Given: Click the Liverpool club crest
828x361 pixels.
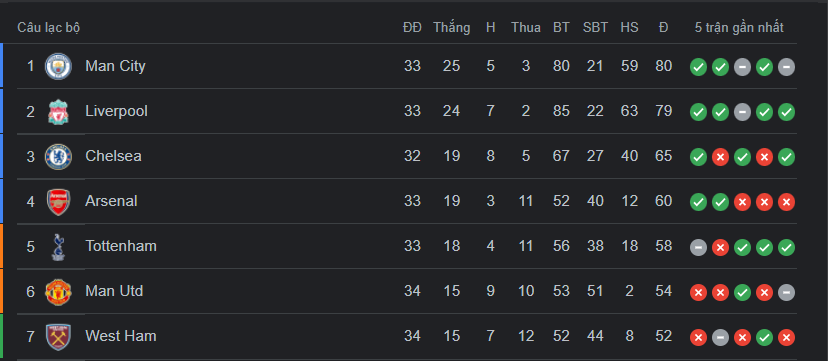Looking at the screenshot, I should tap(58, 112).
